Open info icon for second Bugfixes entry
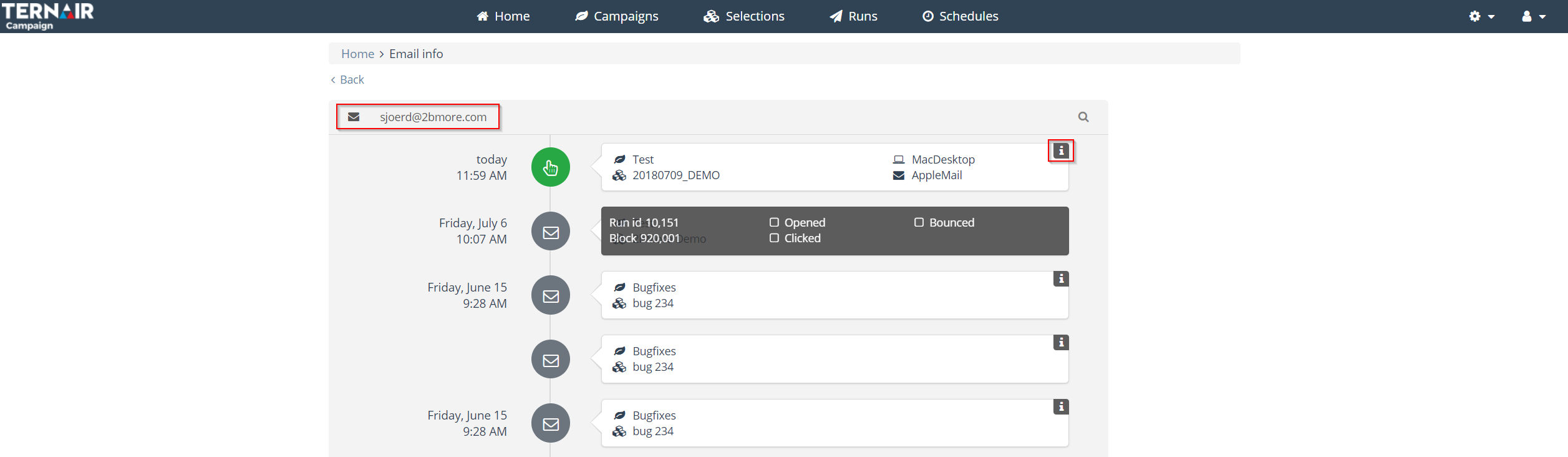Image resolution: width=1568 pixels, height=457 pixels. coord(1060,342)
